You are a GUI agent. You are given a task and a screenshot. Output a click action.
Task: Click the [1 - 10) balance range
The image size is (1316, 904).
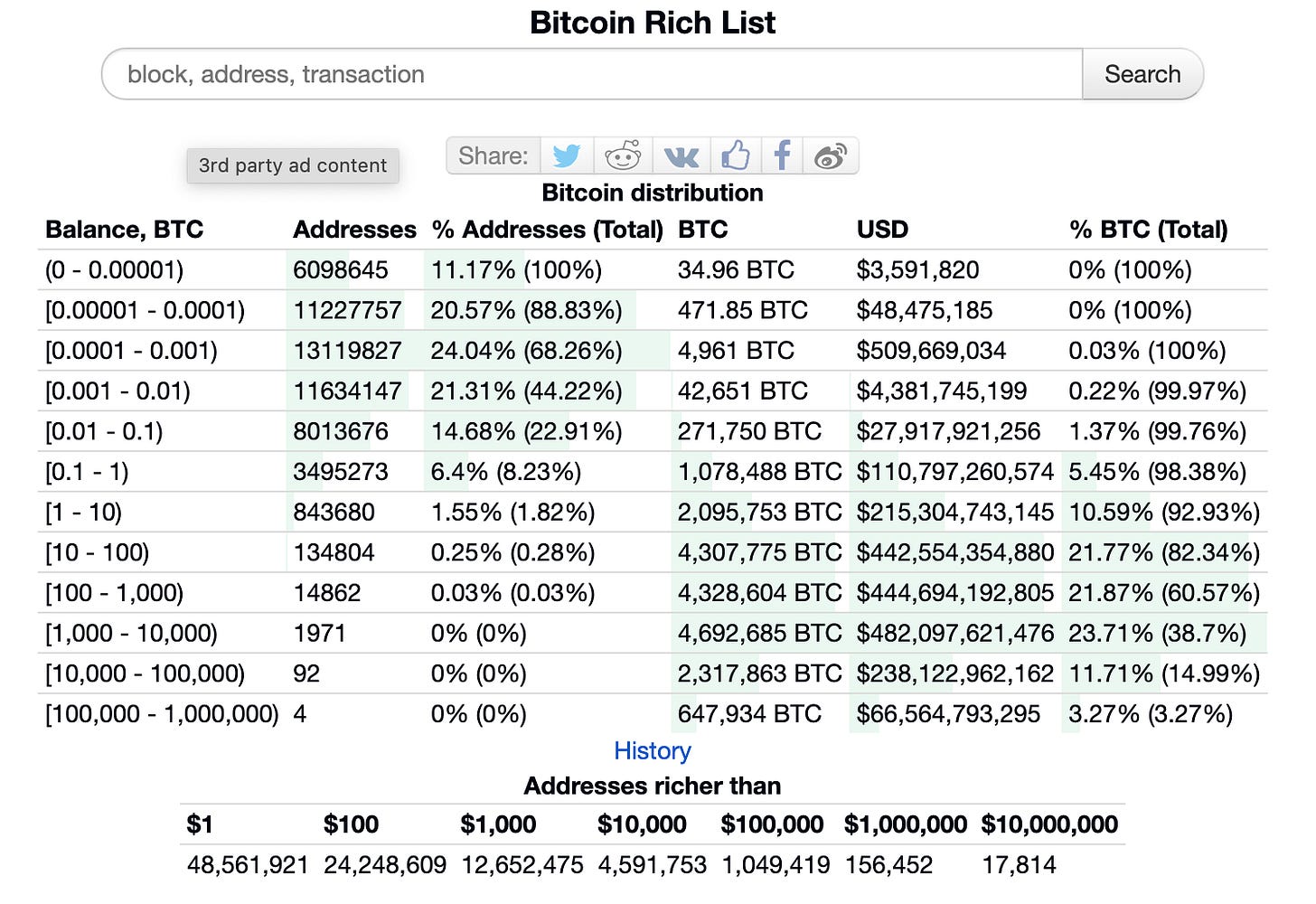(x=83, y=513)
